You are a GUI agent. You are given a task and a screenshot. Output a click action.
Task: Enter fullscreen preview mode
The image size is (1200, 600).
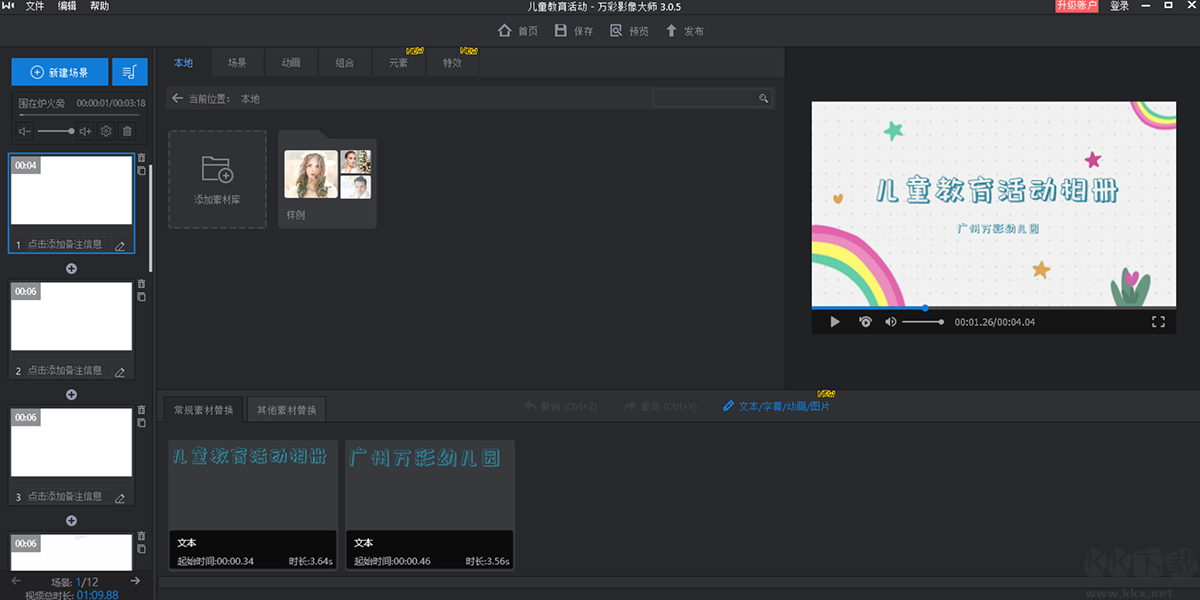(1159, 322)
